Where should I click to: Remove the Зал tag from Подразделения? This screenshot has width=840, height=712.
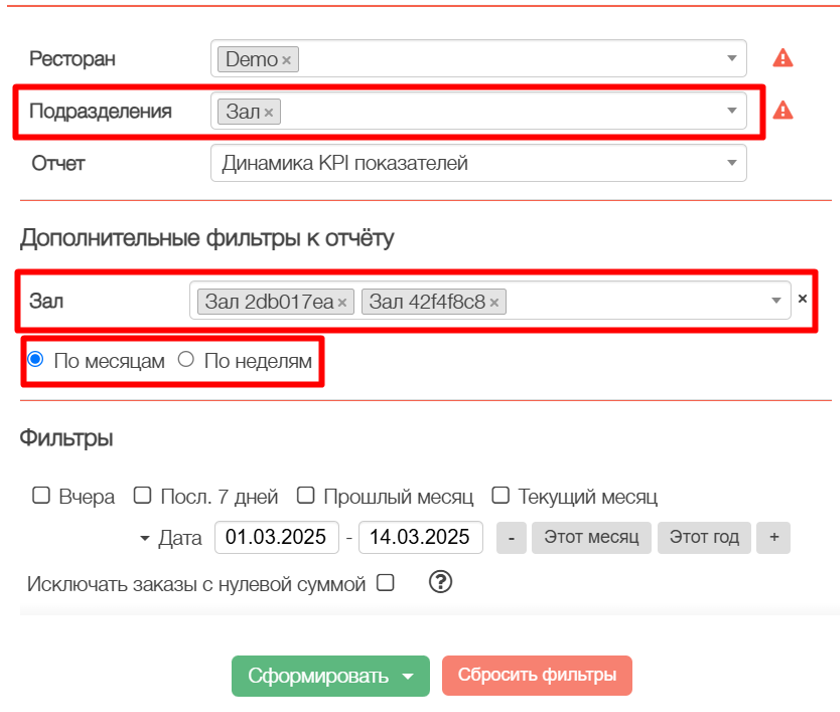pos(268,112)
